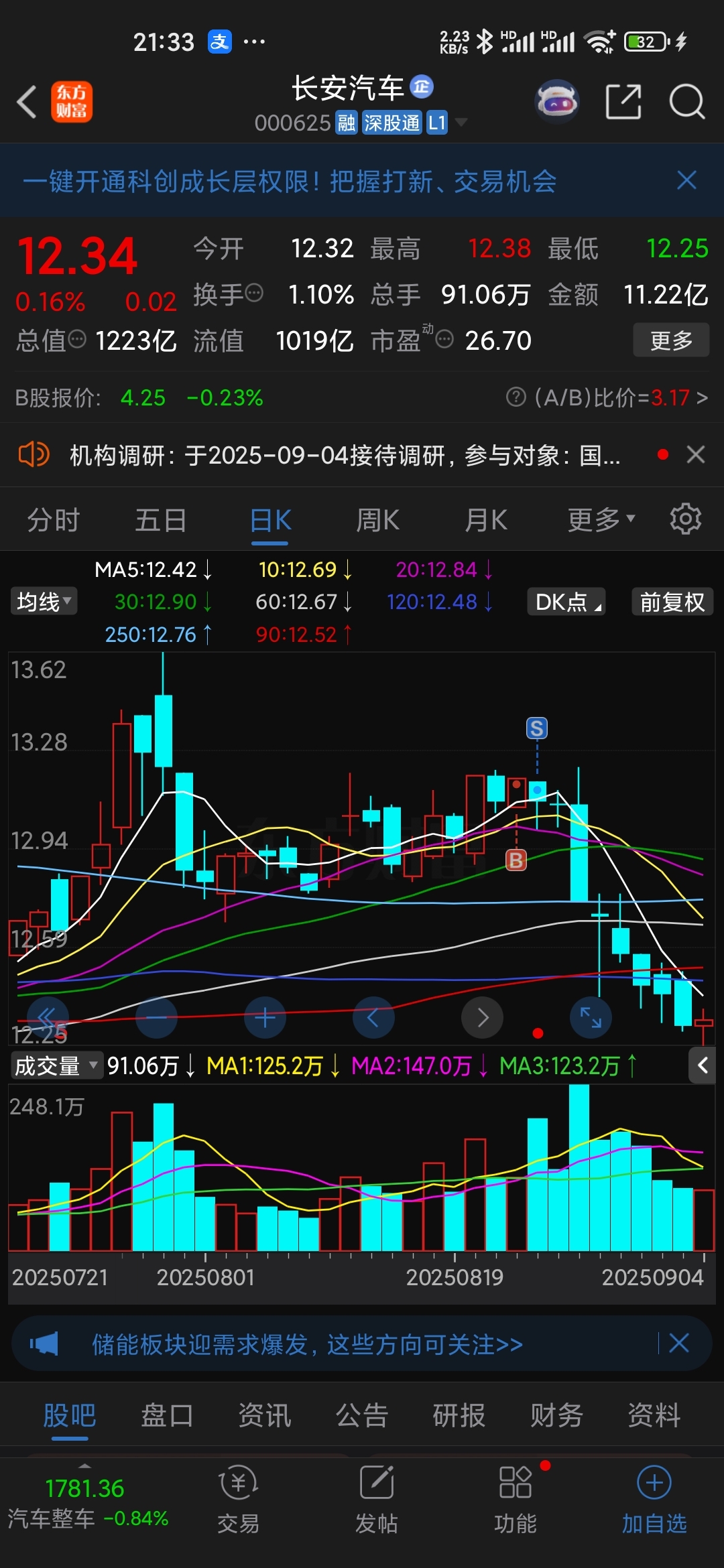Tap the Alipay icon in status bar

(219, 42)
